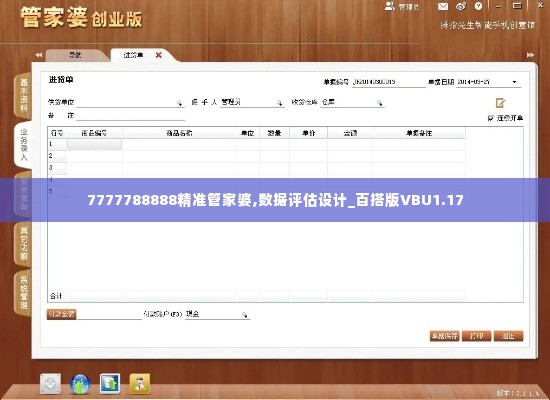Open the 基本资料 side tab
The width and height of the screenshot is (550, 400).
(x=23, y=95)
